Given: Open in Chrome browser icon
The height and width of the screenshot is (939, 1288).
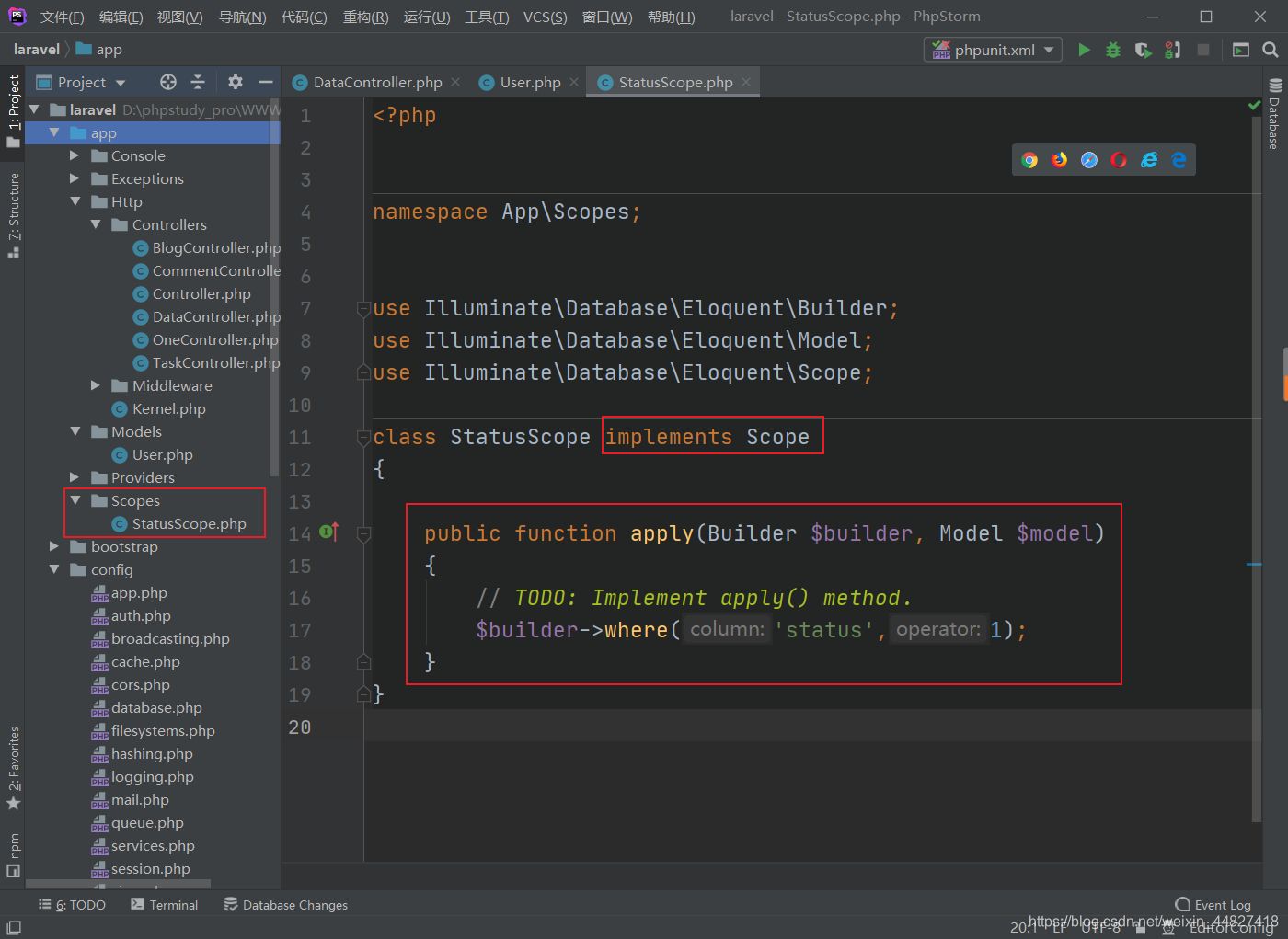Looking at the screenshot, I should click(1029, 160).
